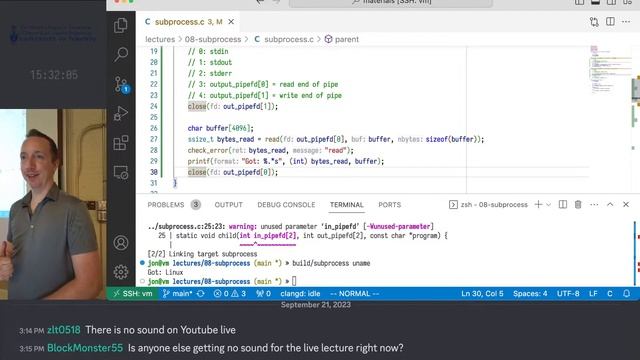Viewport: 640px width, 360px height.
Task: Switch to the OUTPUT panel tab
Action: click(x=229, y=204)
